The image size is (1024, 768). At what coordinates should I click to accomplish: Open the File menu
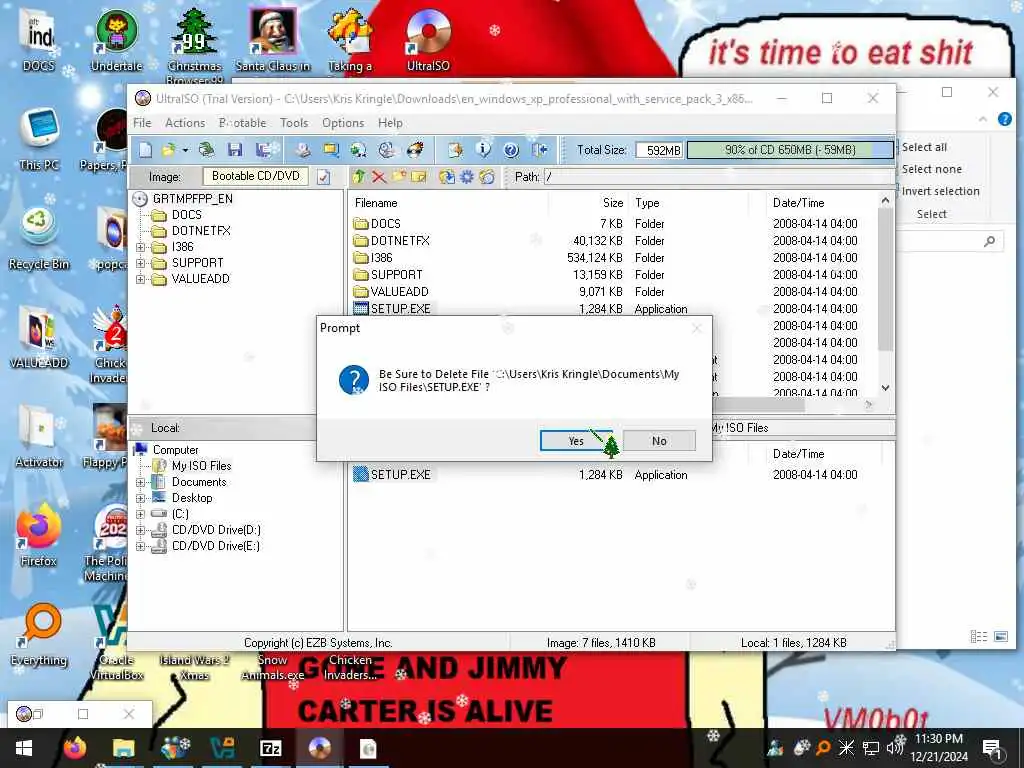coord(142,123)
